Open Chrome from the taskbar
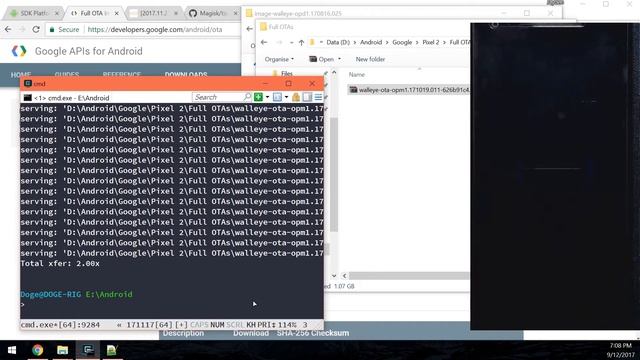640x360 pixels. tap(38, 350)
